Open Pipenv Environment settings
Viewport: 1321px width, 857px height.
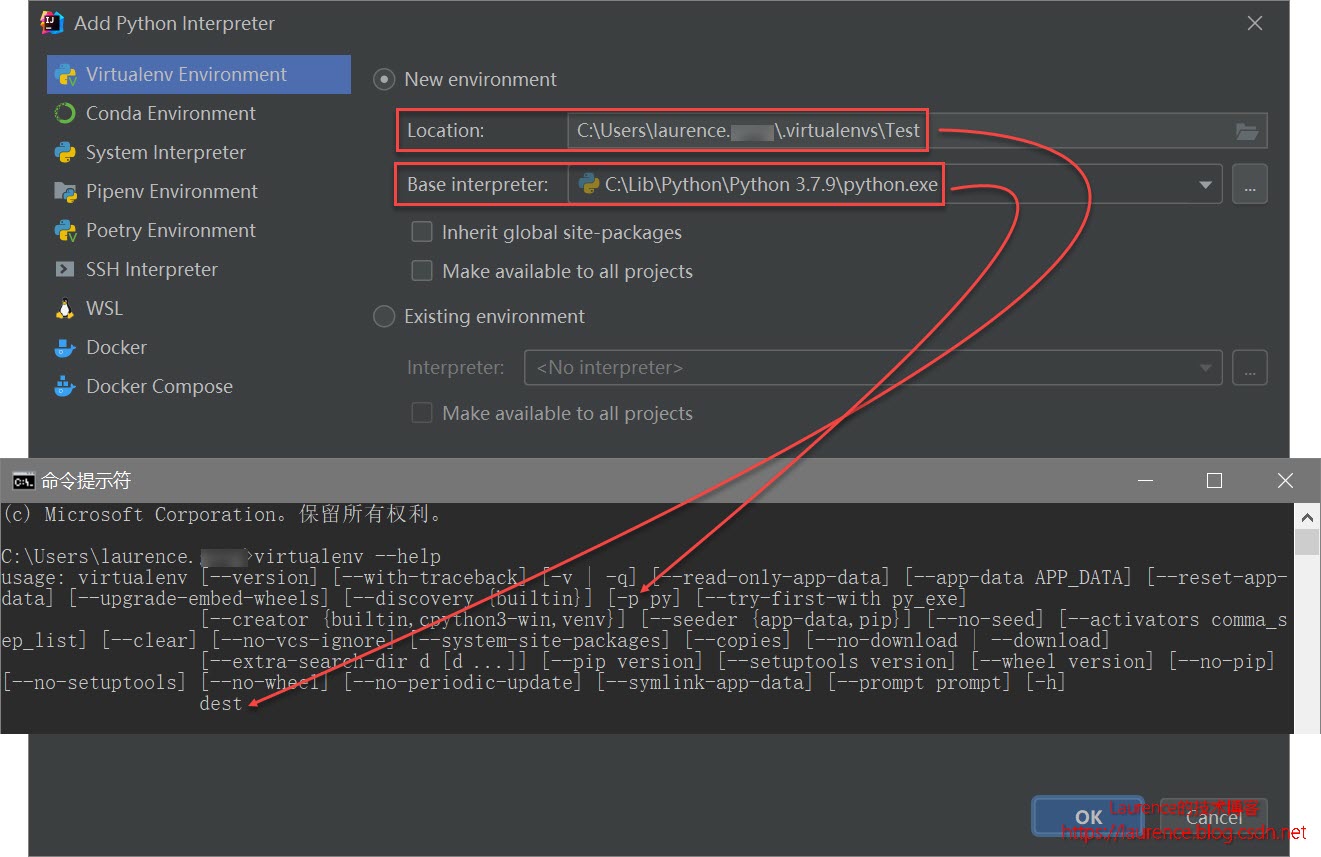(x=199, y=192)
